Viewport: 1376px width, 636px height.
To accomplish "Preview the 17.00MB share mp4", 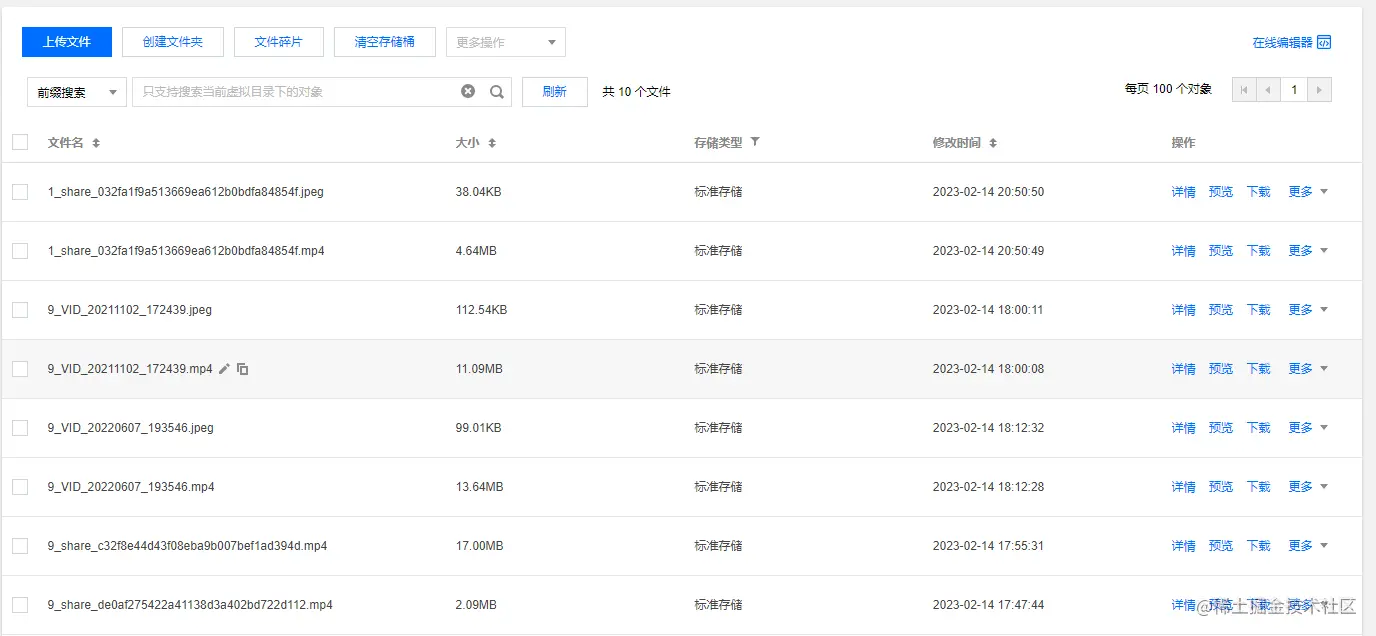I will coord(1221,546).
